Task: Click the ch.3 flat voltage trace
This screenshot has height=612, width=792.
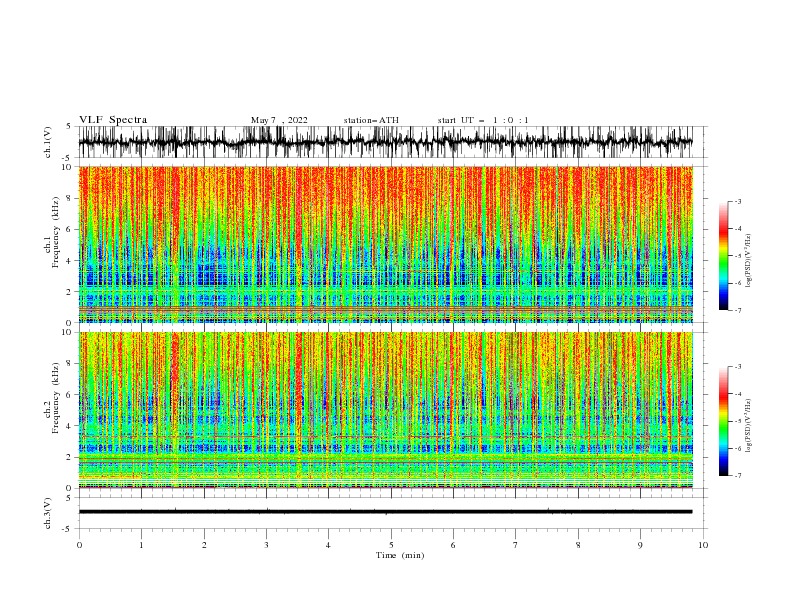Action: tap(385, 512)
